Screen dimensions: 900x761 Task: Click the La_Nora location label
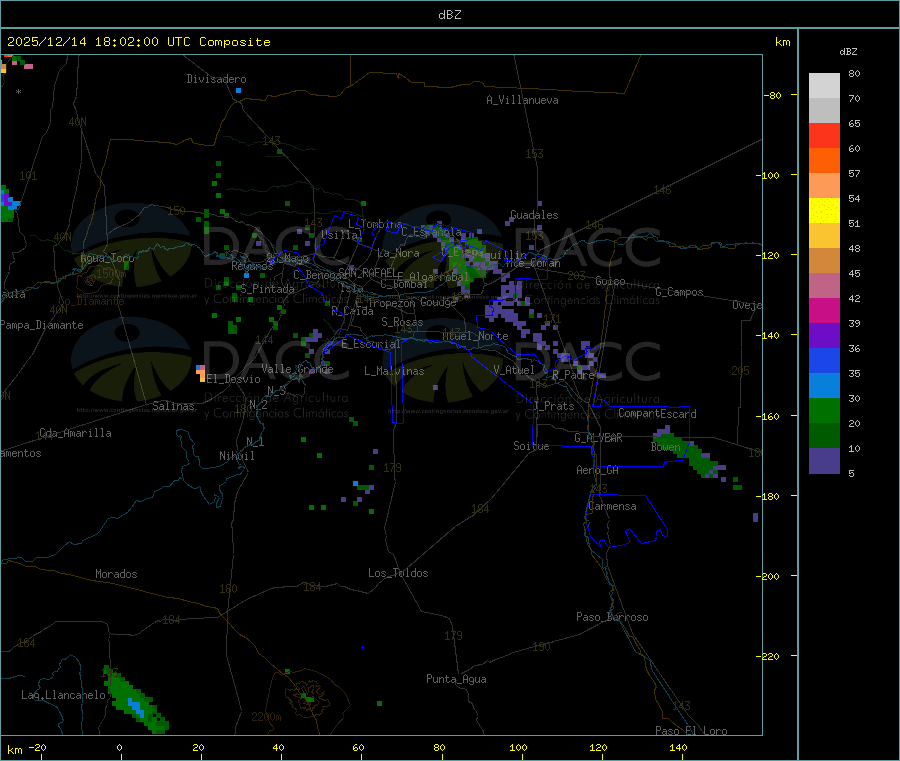(398, 253)
